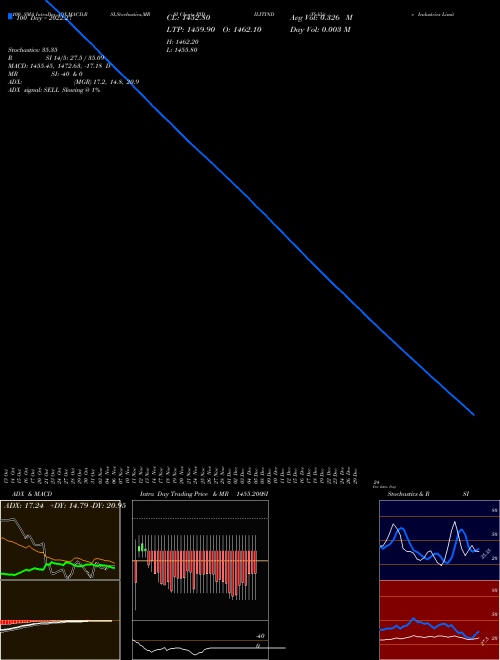Click the 'Day Vol: 0.003 M' text
Viewport: 500px width, 660px height.
click(320, 29)
